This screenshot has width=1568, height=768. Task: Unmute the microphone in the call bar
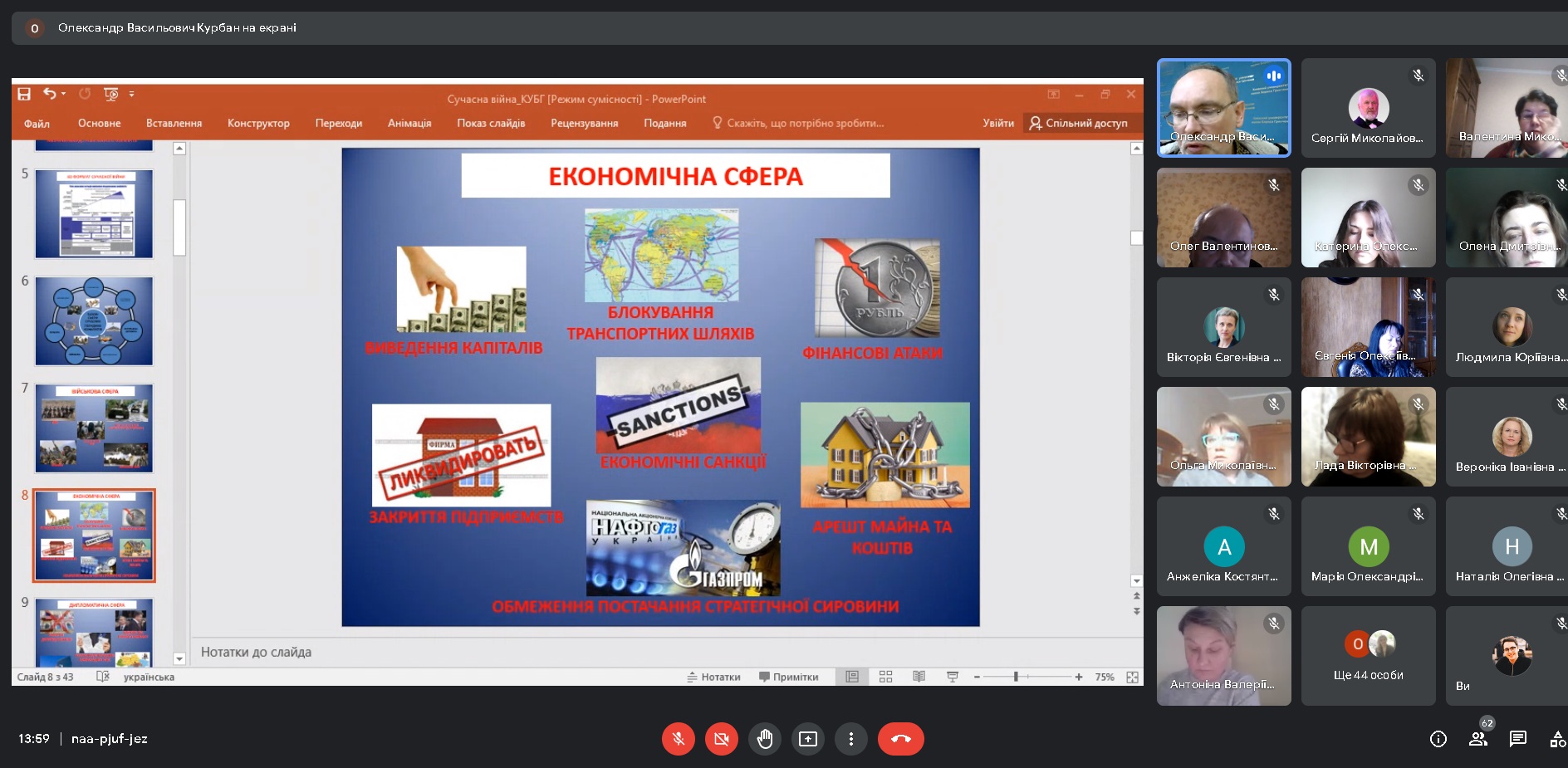click(678, 739)
